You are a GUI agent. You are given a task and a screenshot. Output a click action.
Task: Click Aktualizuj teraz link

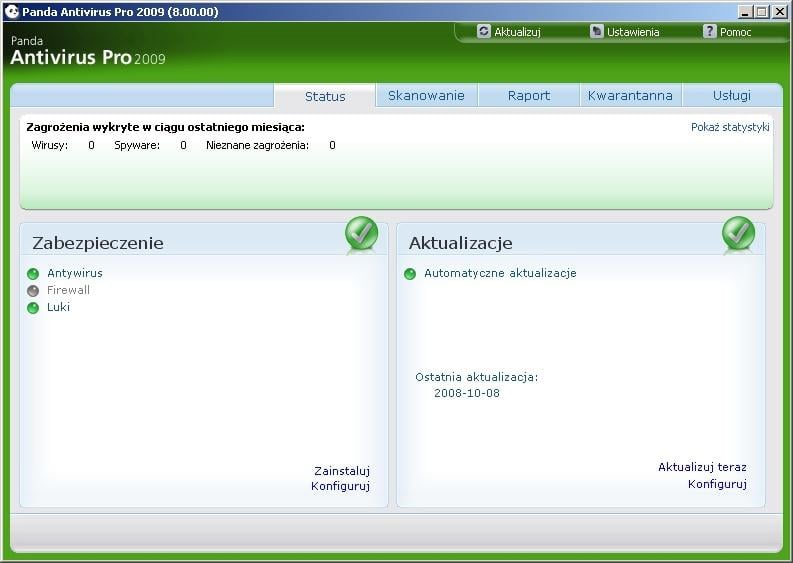pos(702,467)
